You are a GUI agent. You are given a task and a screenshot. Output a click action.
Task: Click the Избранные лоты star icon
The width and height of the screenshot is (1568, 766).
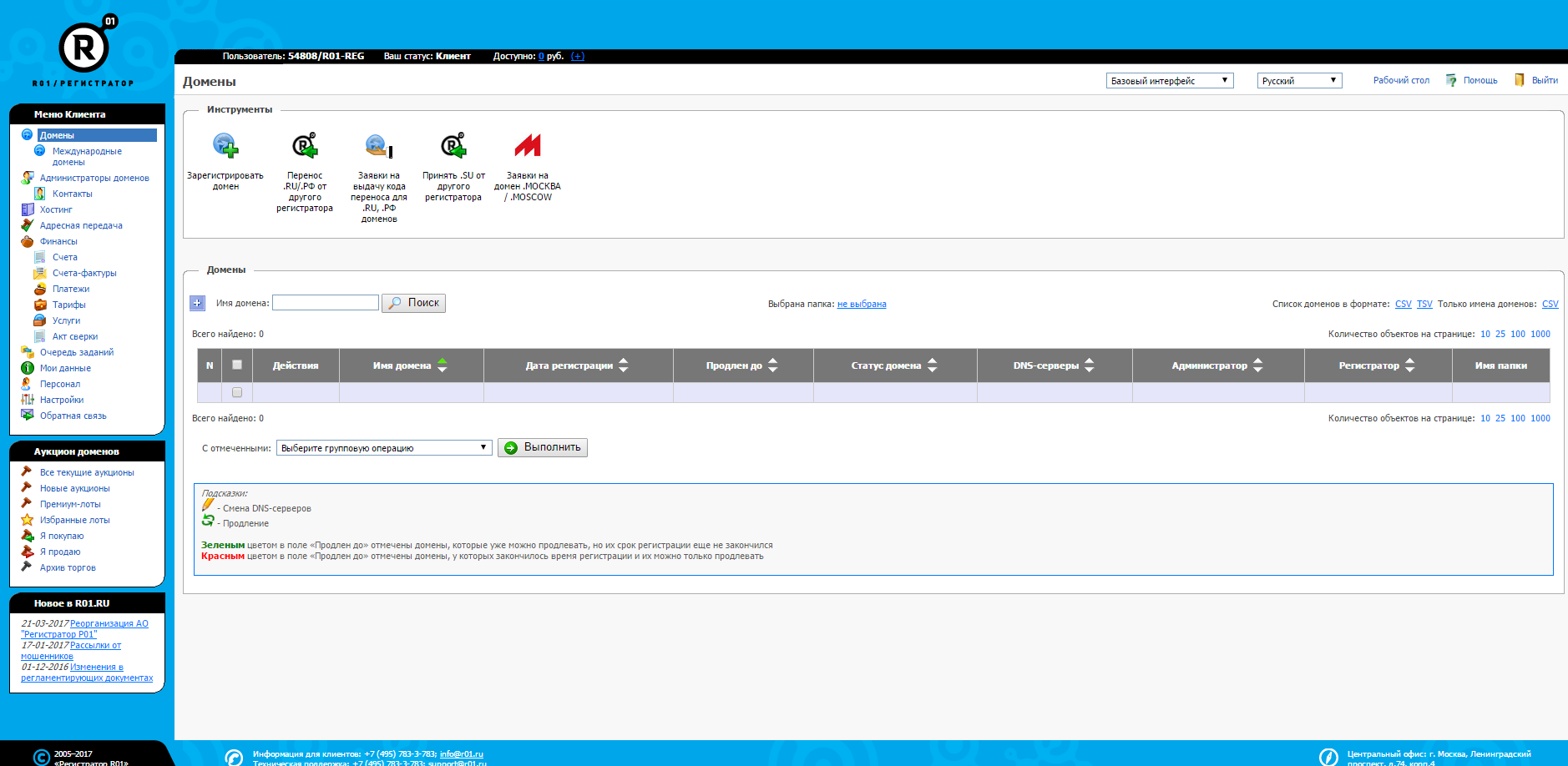tap(28, 520)
